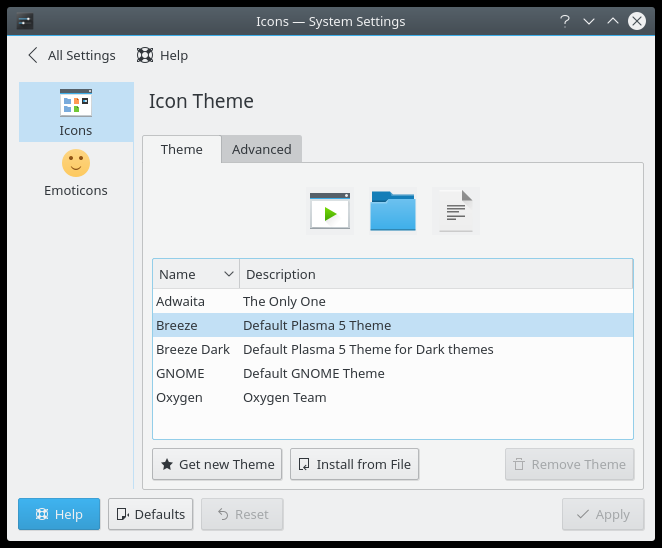Click the Remove Theme button
The width and height of the screenshot is (662, 548).
[570, 464]
